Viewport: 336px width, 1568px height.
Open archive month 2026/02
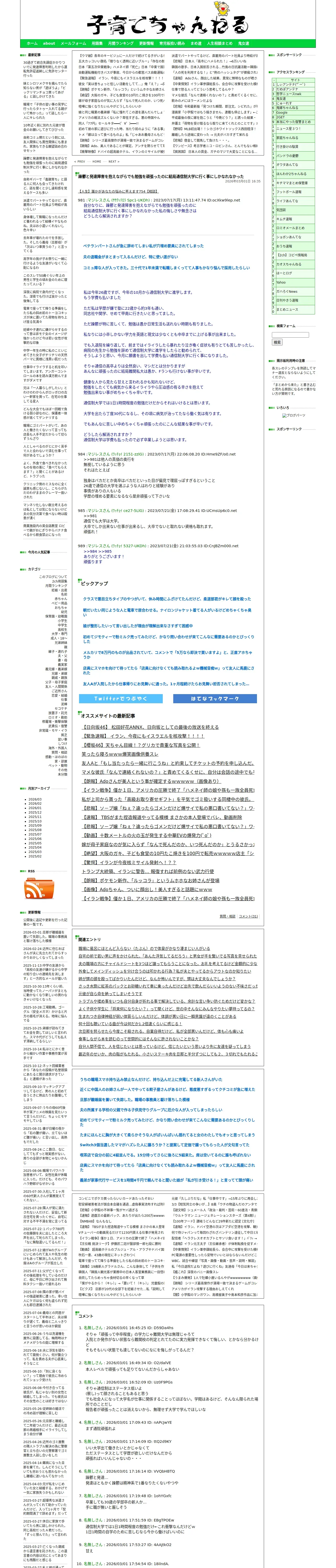[x=35, y=804]
